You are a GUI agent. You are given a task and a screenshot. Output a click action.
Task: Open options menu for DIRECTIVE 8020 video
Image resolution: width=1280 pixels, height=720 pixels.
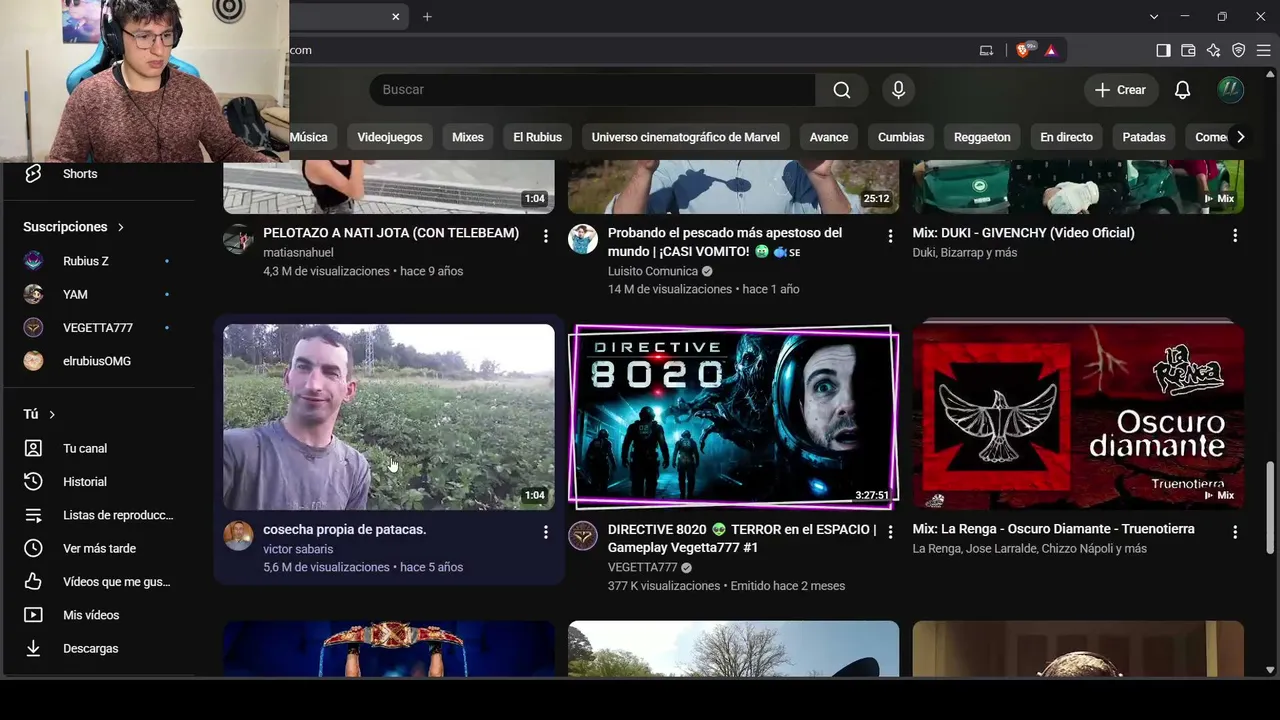[890, 532]
